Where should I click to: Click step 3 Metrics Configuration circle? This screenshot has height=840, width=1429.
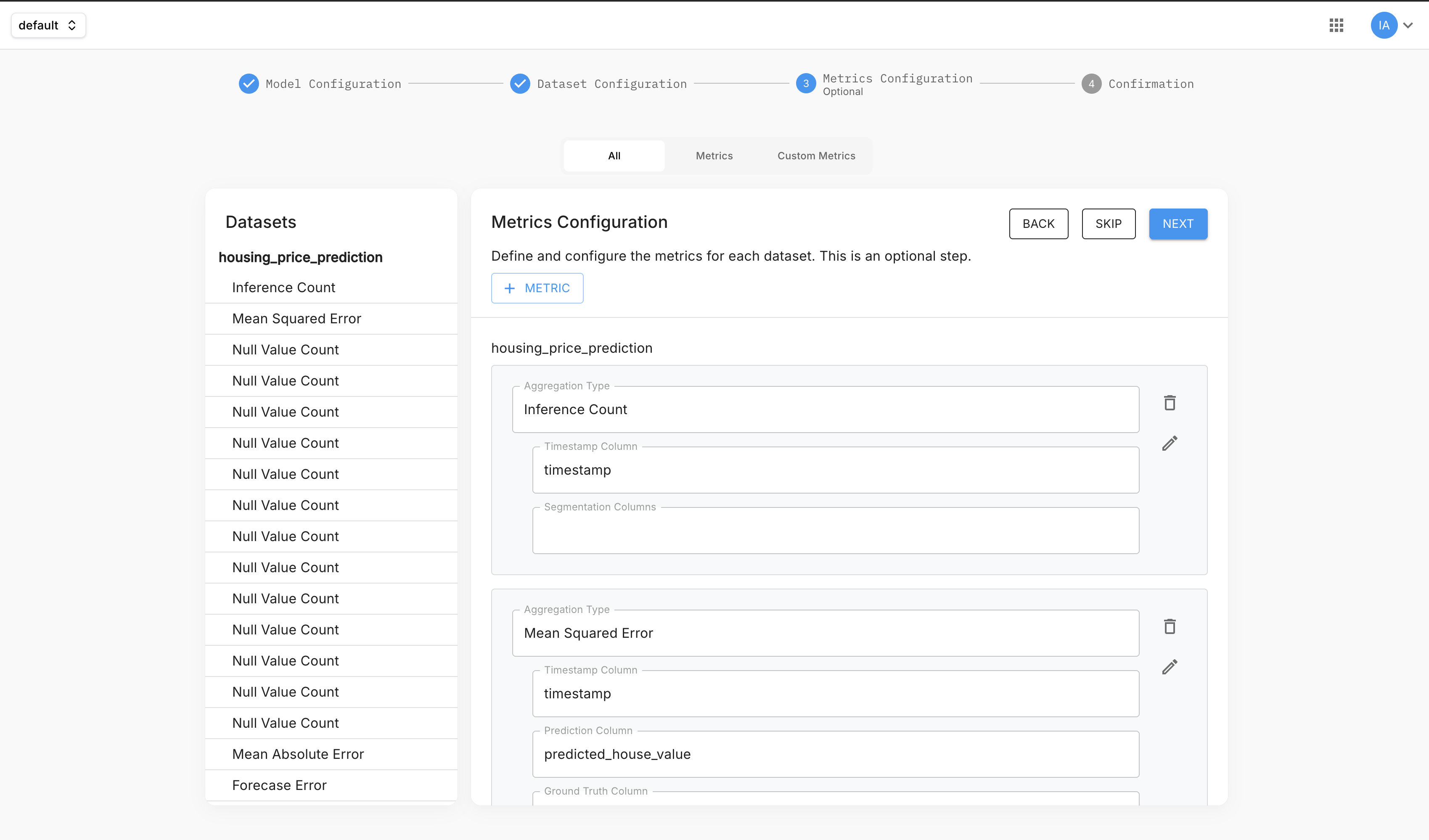(805, 83)
